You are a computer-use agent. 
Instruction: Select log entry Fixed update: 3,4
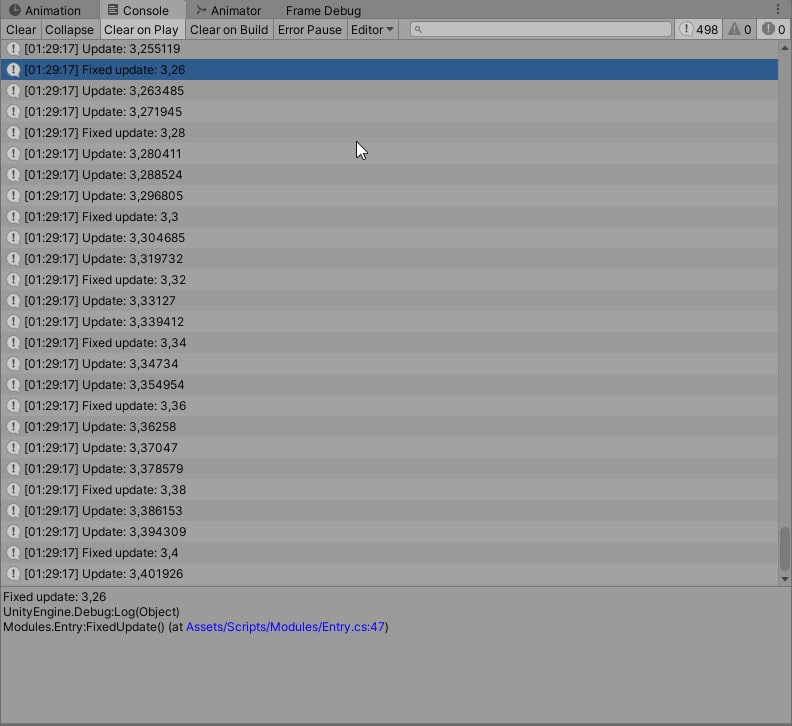click(x=389, y=553)
